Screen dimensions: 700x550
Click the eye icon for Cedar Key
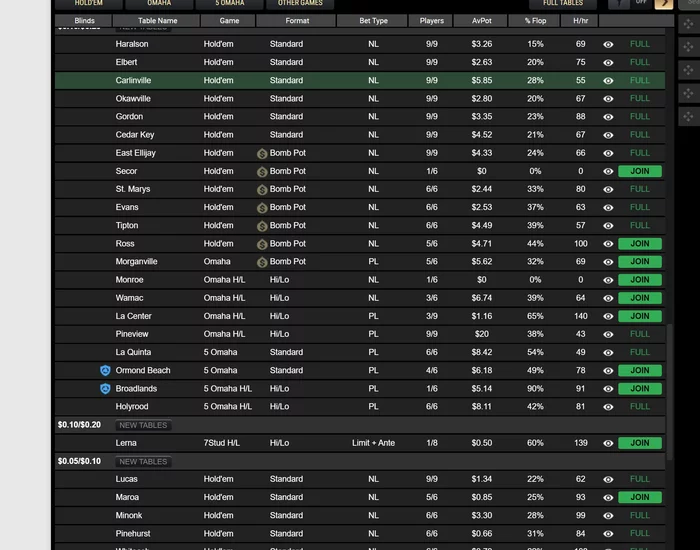point(608,135)
